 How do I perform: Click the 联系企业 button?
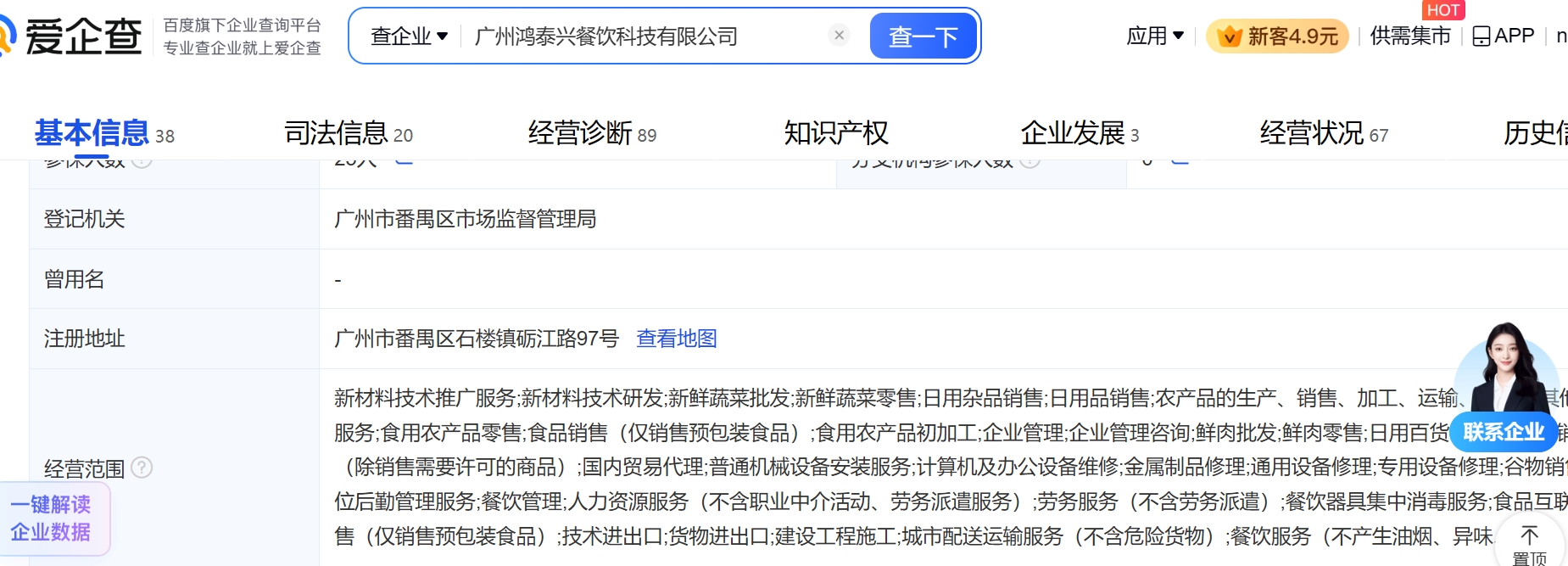point(1504,432)
